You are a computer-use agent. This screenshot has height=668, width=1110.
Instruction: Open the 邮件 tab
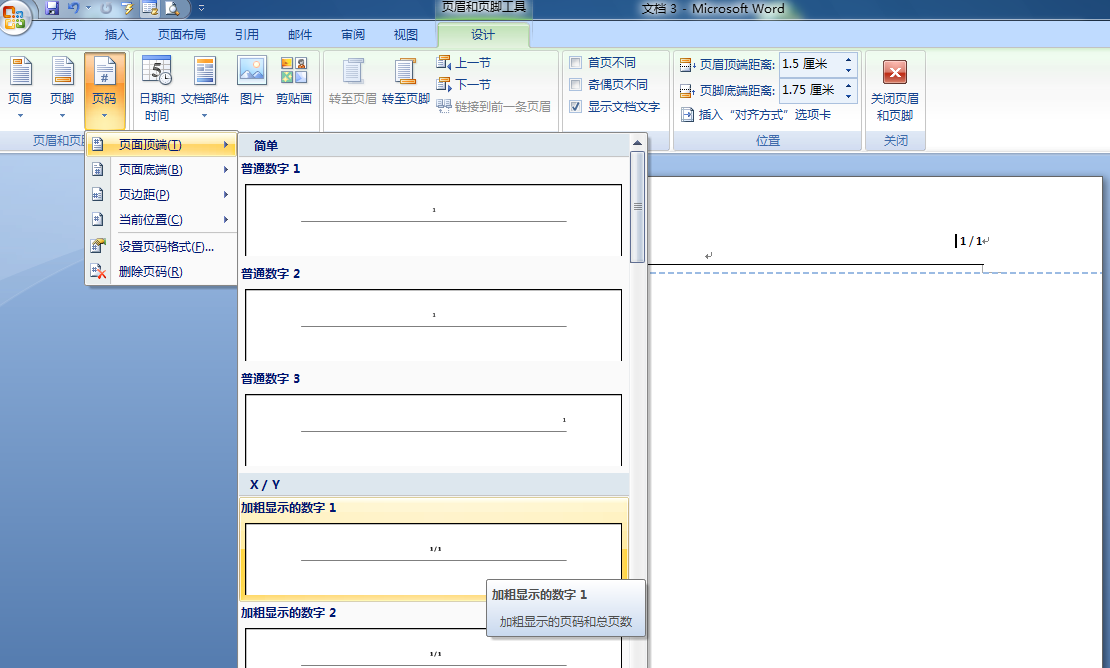[300, 35]
